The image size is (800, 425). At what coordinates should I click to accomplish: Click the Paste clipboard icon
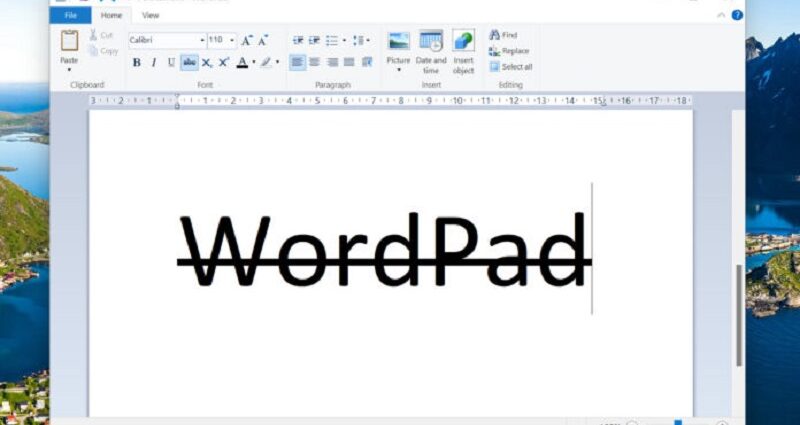click(69, 40)
